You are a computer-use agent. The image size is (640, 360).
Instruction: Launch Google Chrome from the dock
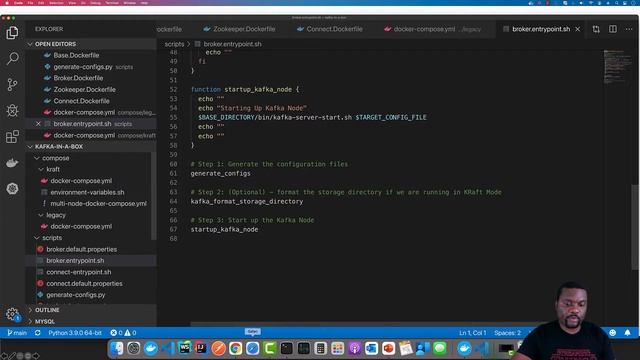coord(235,348)
